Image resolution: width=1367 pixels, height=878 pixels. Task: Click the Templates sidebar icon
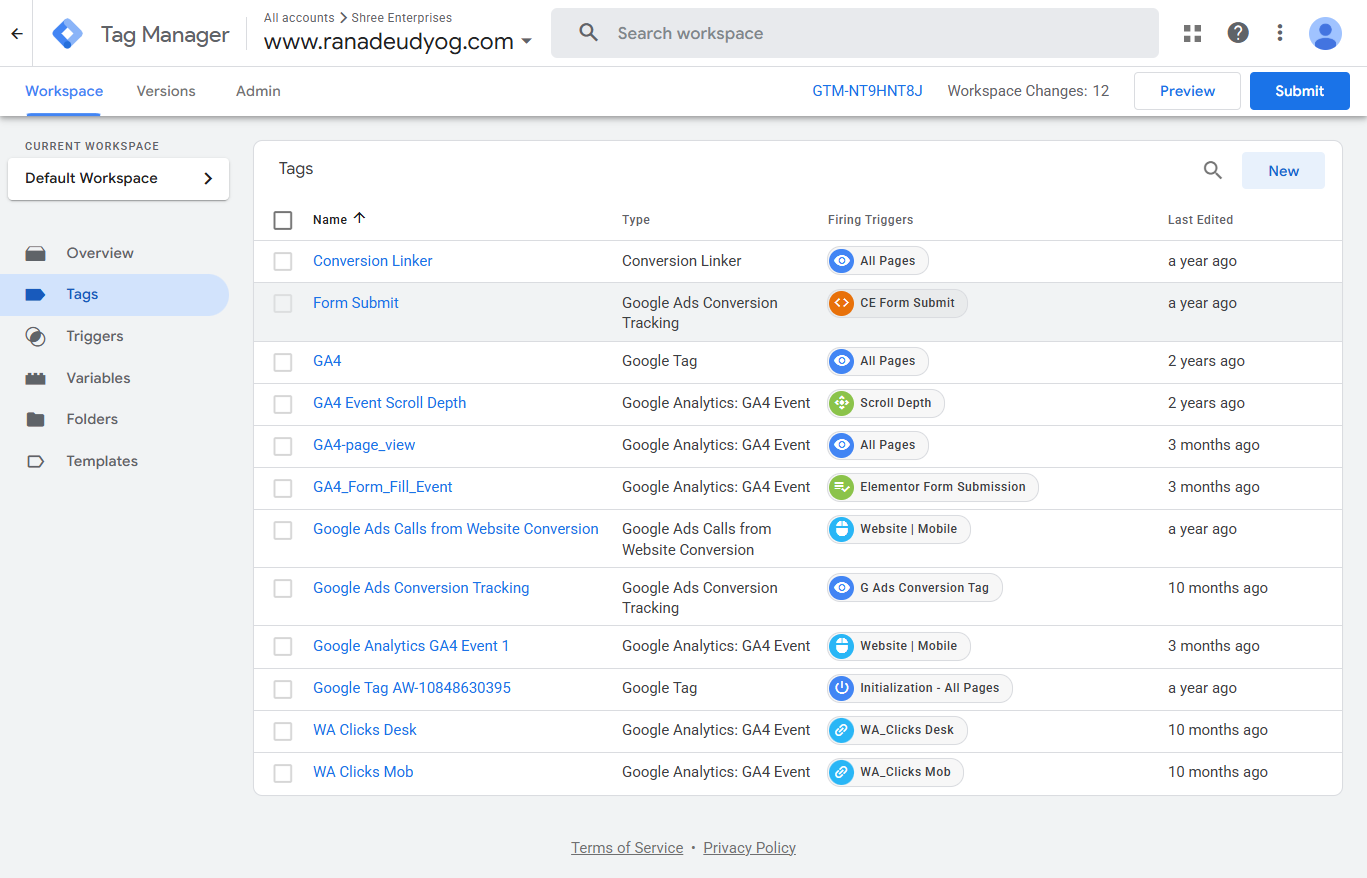pyautogui.click(x=36, y=461)
